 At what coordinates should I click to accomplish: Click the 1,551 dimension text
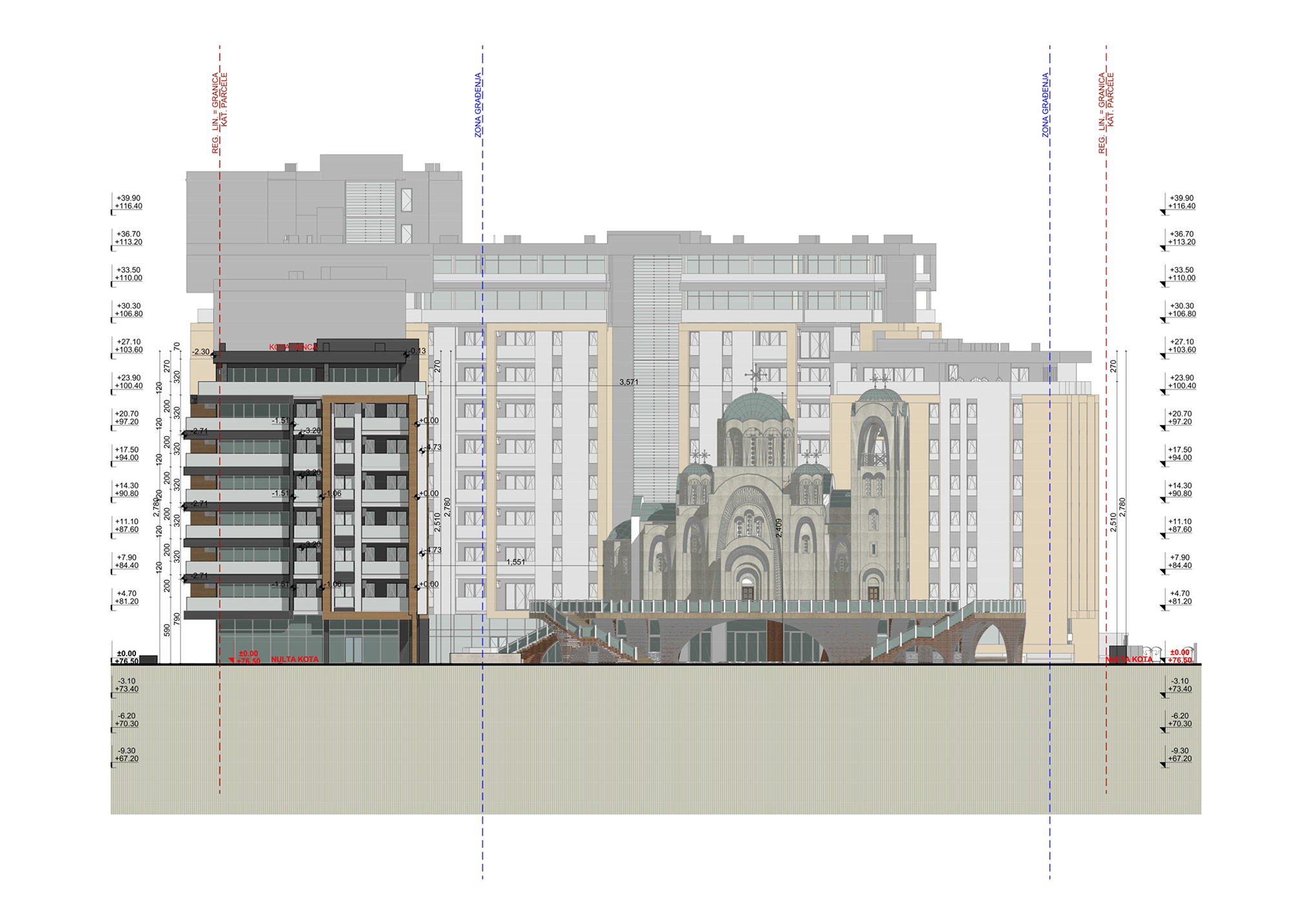[x=515, y=562]
